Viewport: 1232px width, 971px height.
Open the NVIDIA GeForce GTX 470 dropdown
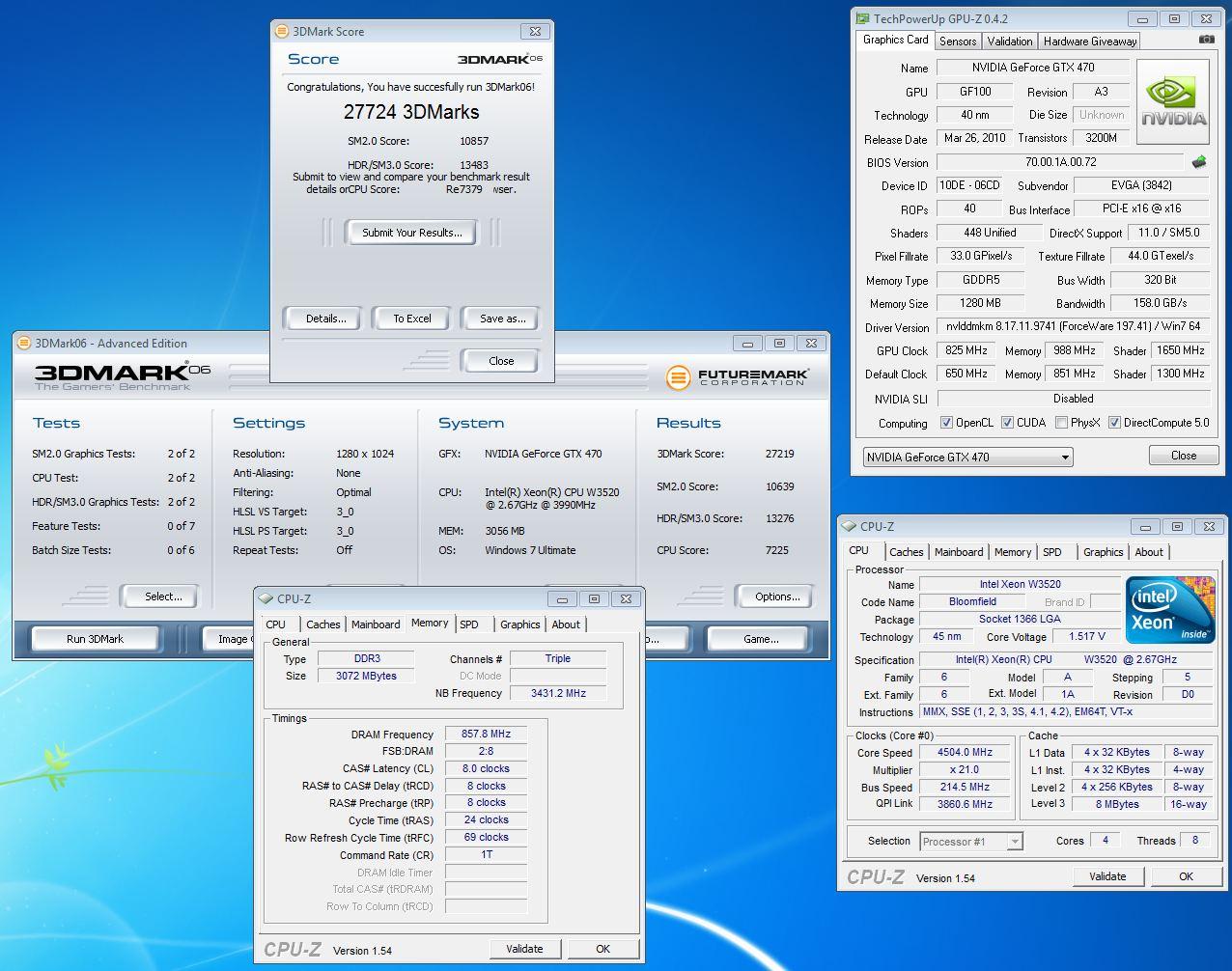click(x=968, y=457)
